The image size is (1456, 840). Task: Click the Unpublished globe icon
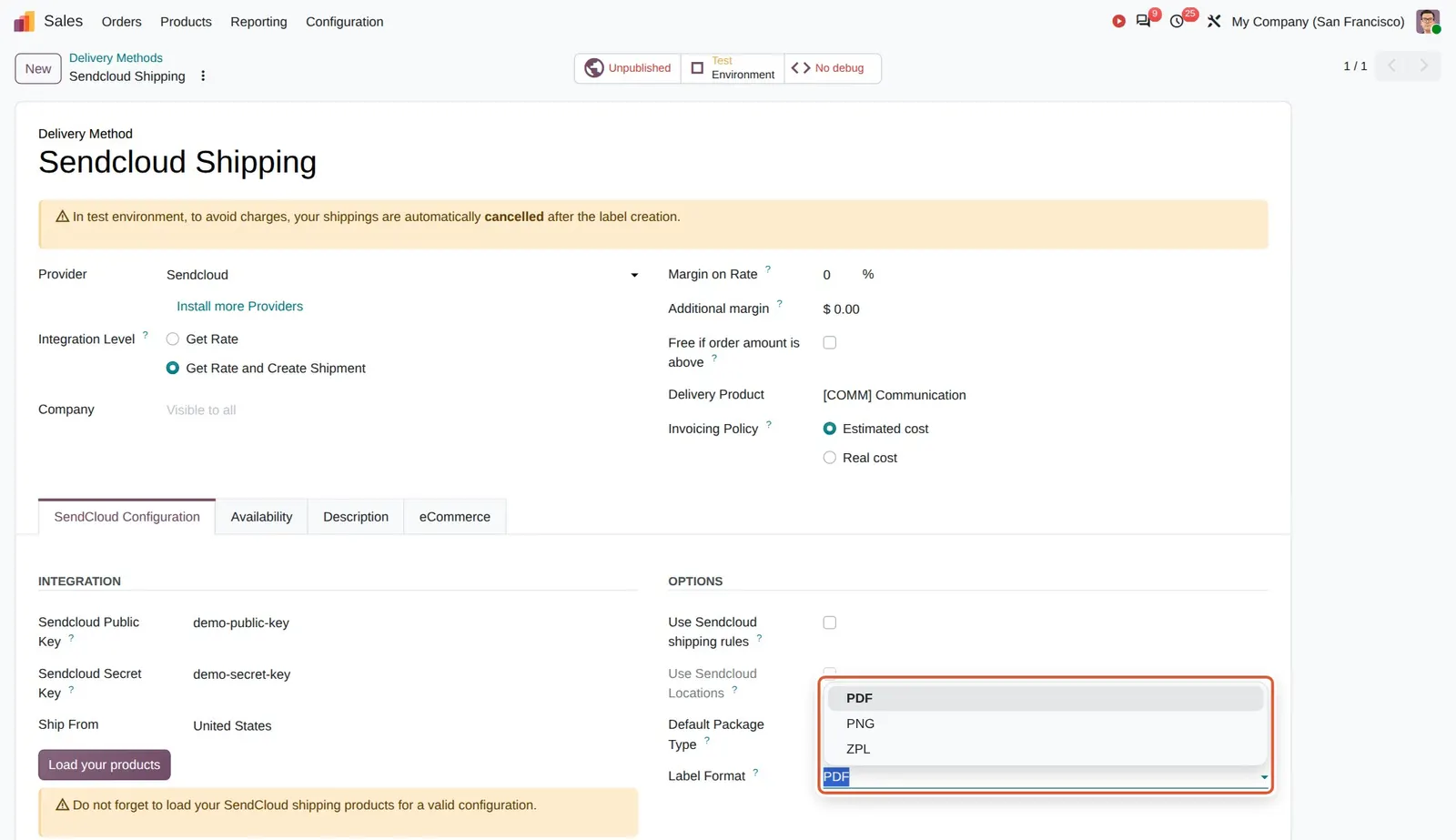coord(594,68)
